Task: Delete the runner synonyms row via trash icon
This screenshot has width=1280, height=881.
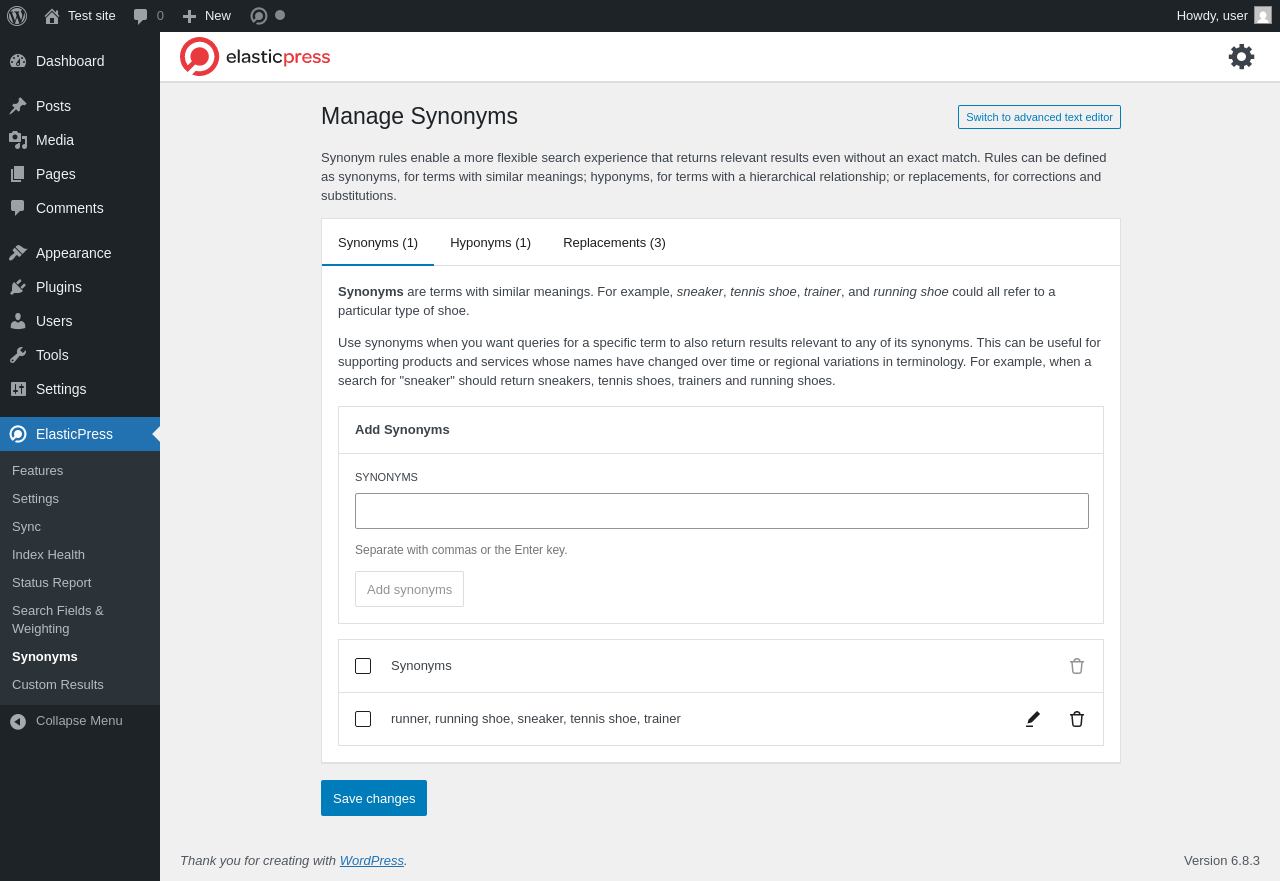Action: 1077,719
